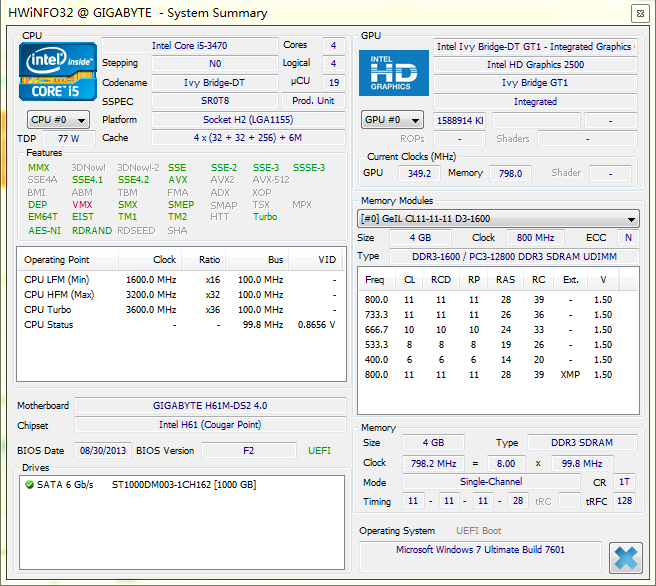Click the 1588914 KB GPU memory field
656x586 pixels.
[x=459, y=121]
